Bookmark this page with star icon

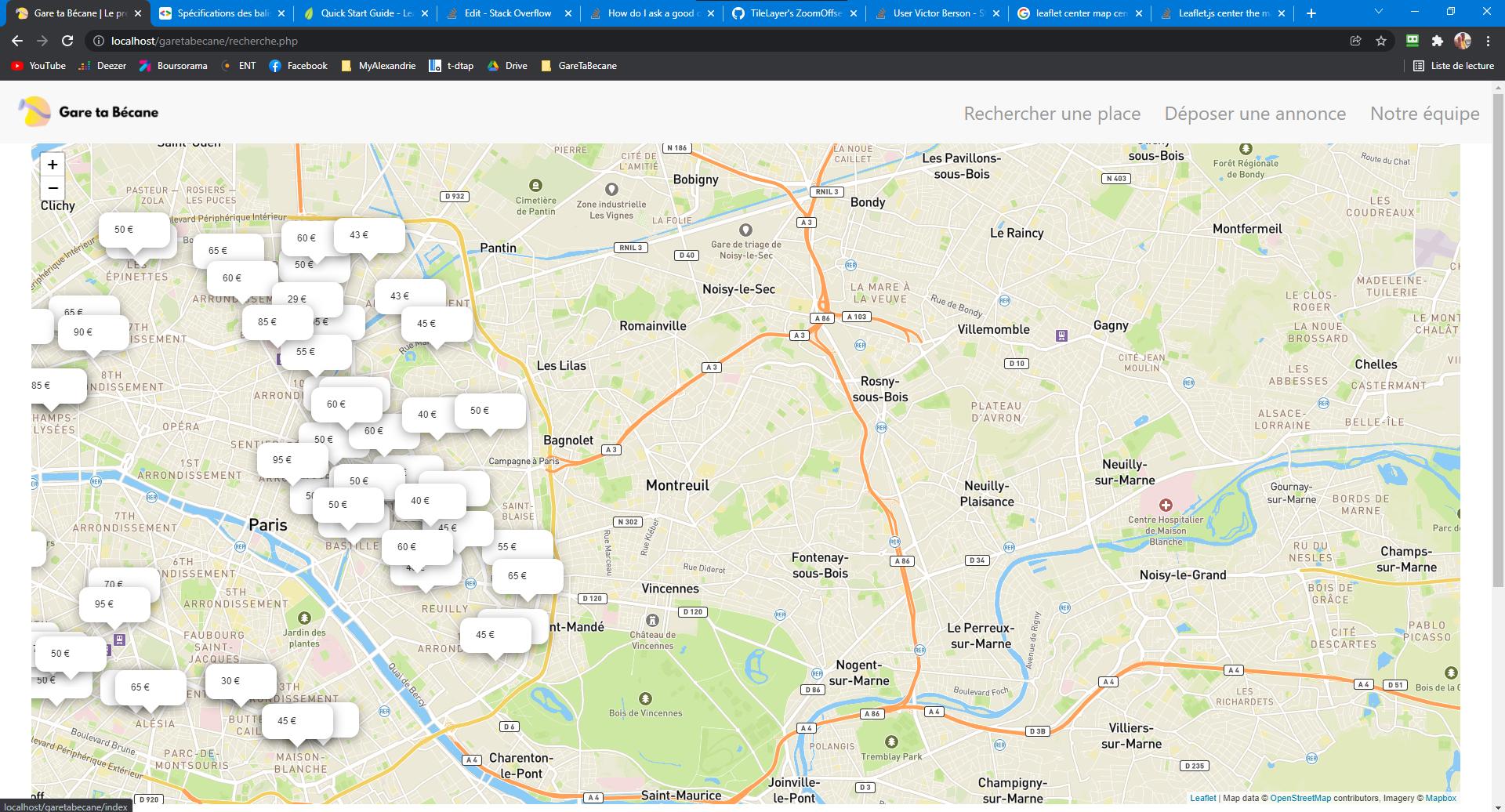(x=1381, y=41)
